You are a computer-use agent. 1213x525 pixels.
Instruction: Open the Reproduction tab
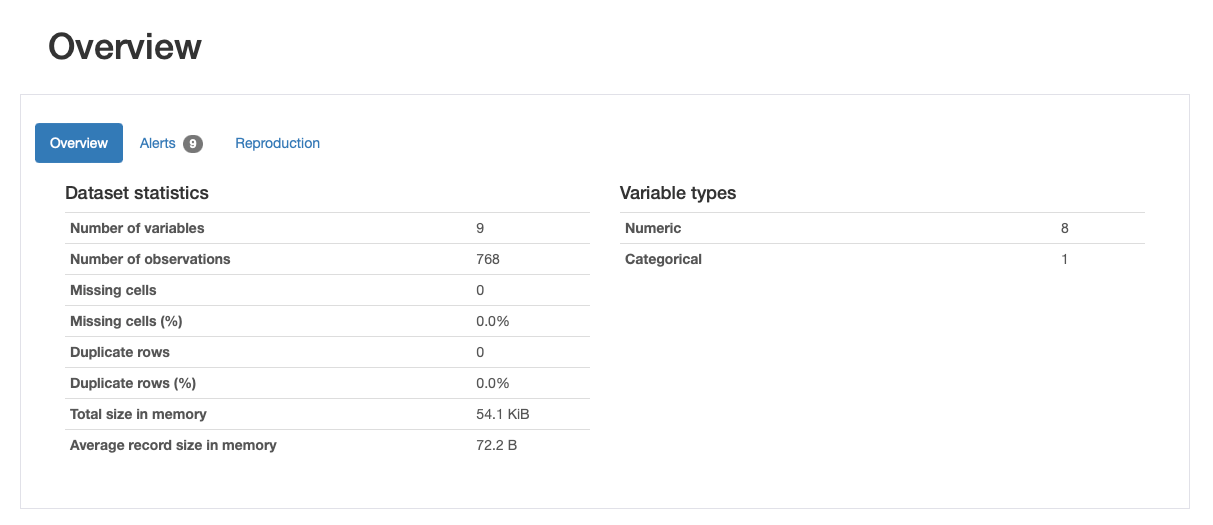click(x=277, y=143)
